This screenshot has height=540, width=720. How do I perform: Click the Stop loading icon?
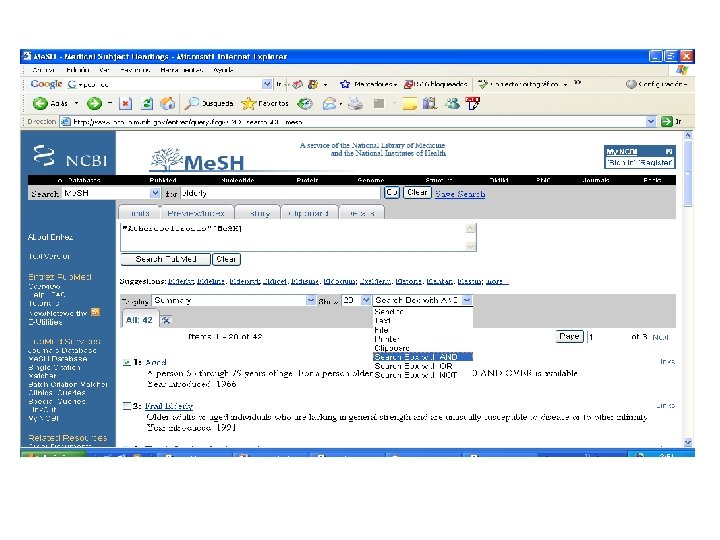point(125,104)
